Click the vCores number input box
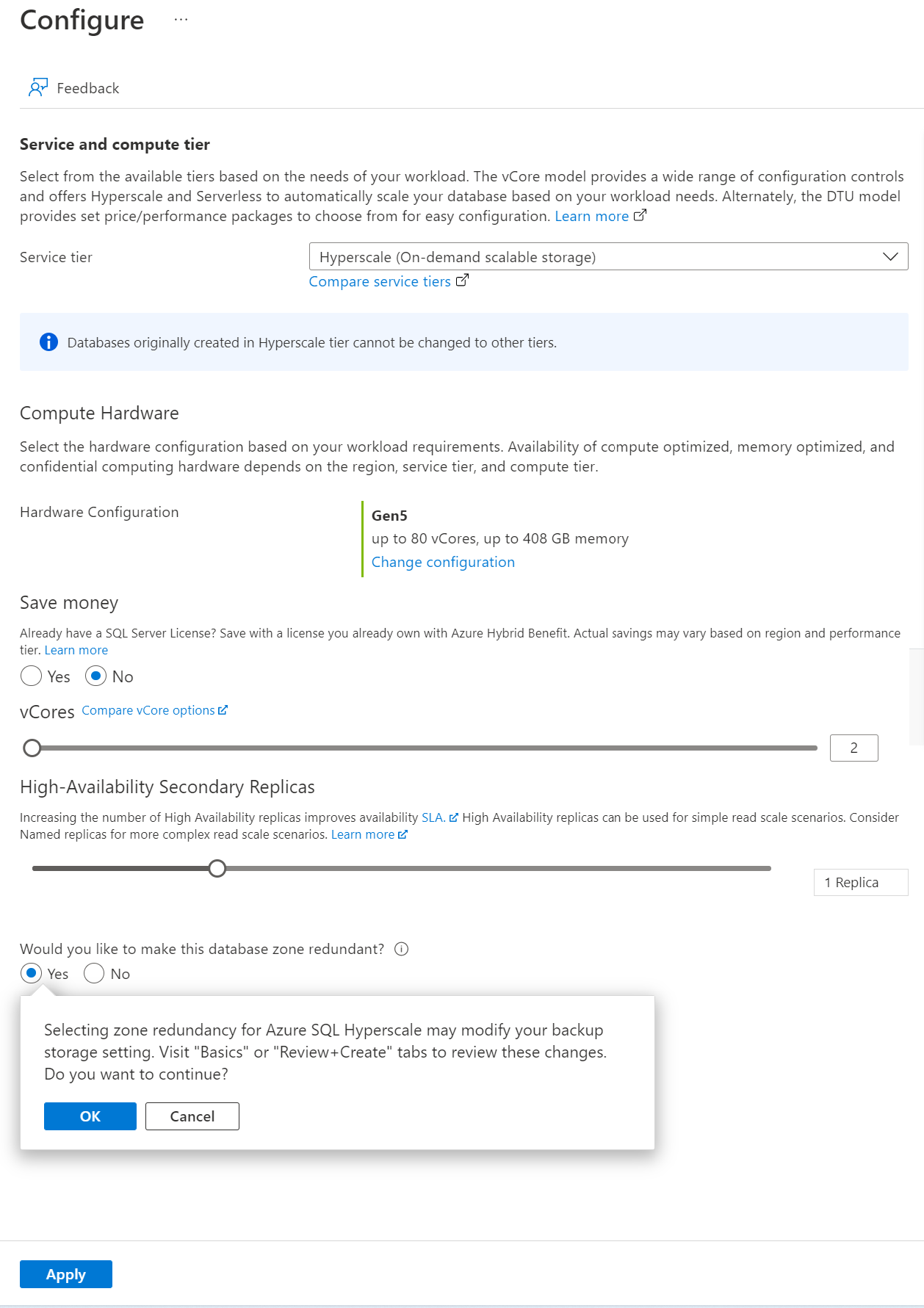Image resolution: width=924 pixels, height=1308 pixels. pyautogui.click(x=853, y=748)
